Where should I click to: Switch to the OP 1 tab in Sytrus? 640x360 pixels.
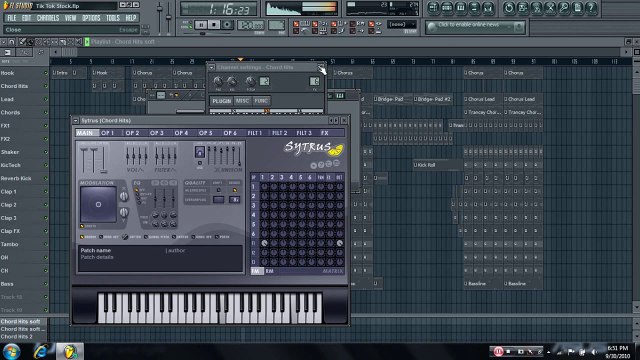107,133
